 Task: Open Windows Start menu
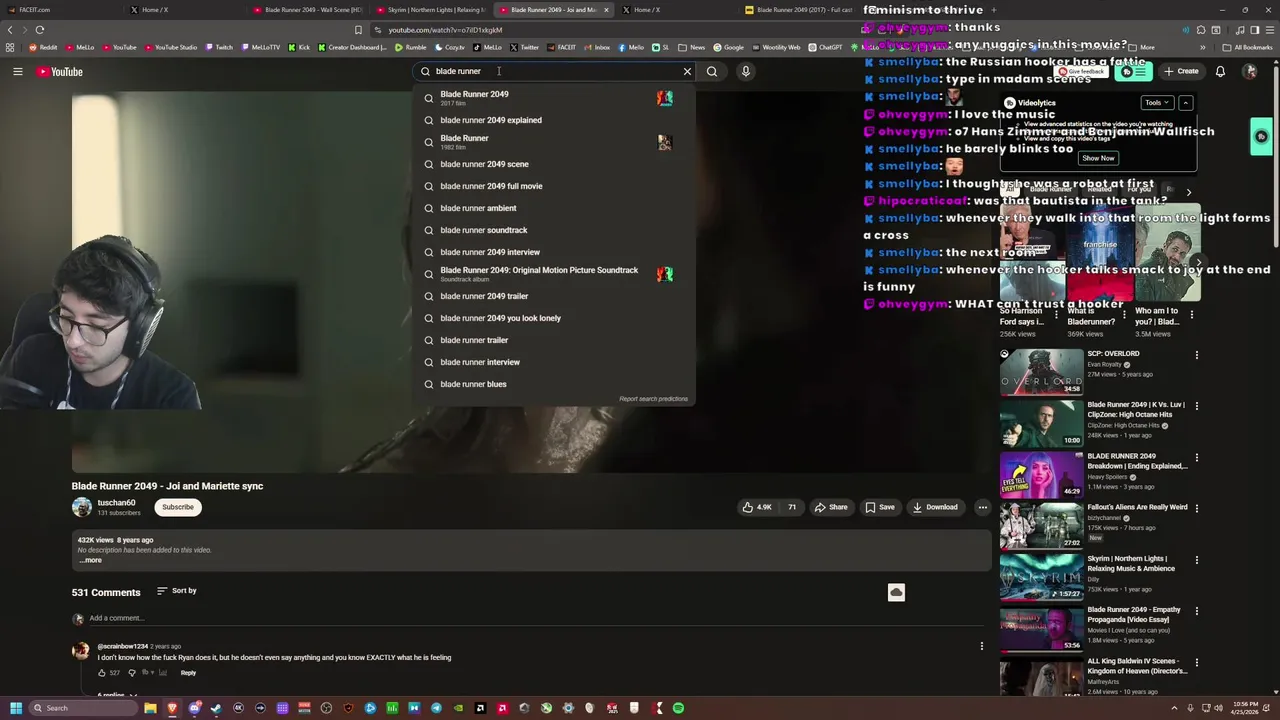16,708
